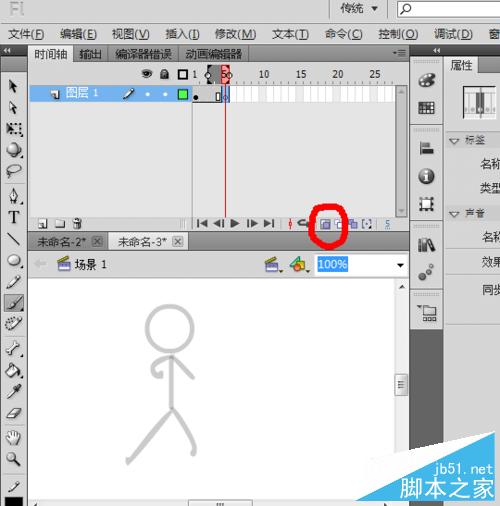This screenshot has height=506, width=500.
Task: Select the Oval tool
Action: coord(14,261)
